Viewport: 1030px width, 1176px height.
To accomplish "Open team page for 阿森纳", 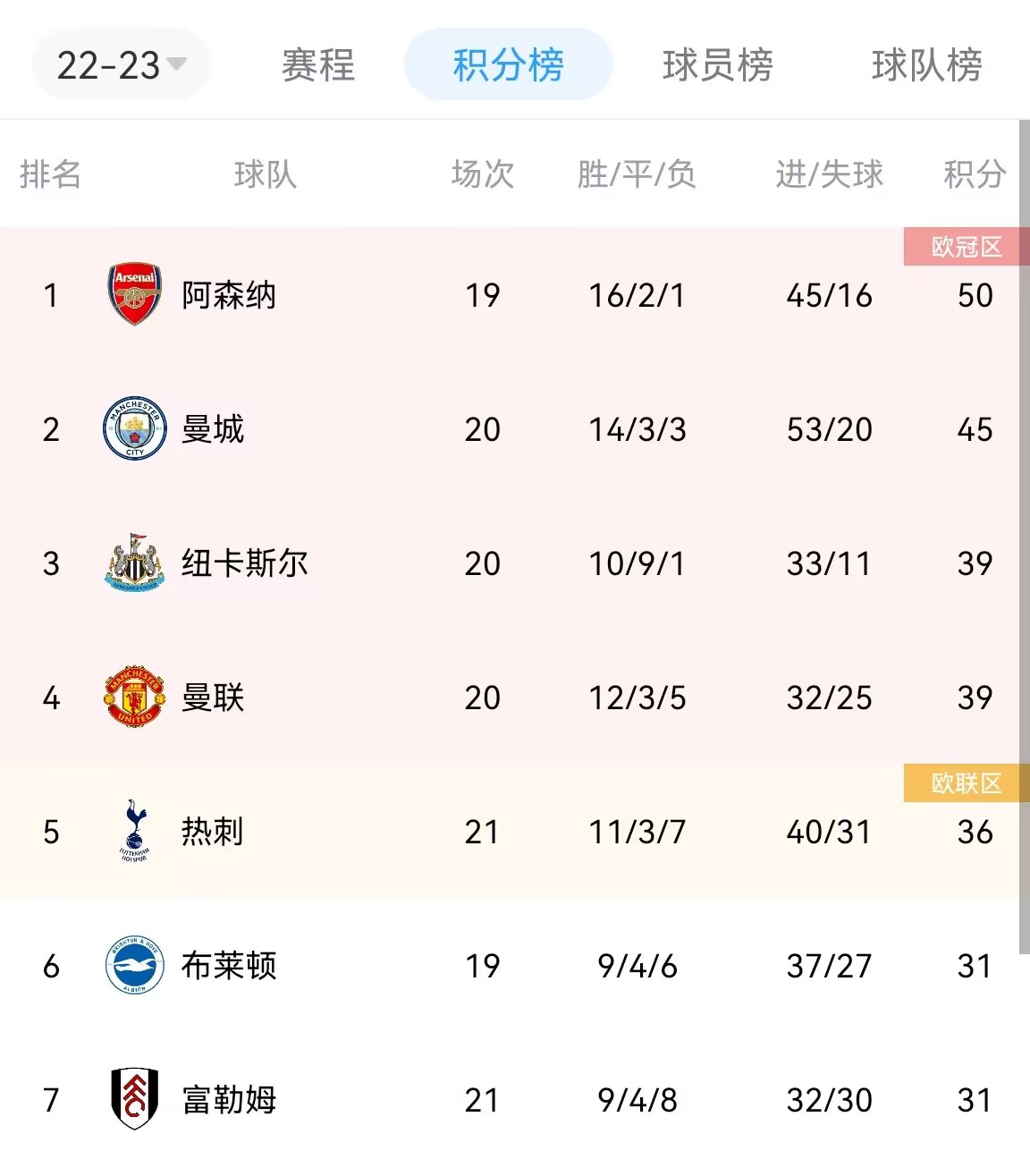I will 229,295.
